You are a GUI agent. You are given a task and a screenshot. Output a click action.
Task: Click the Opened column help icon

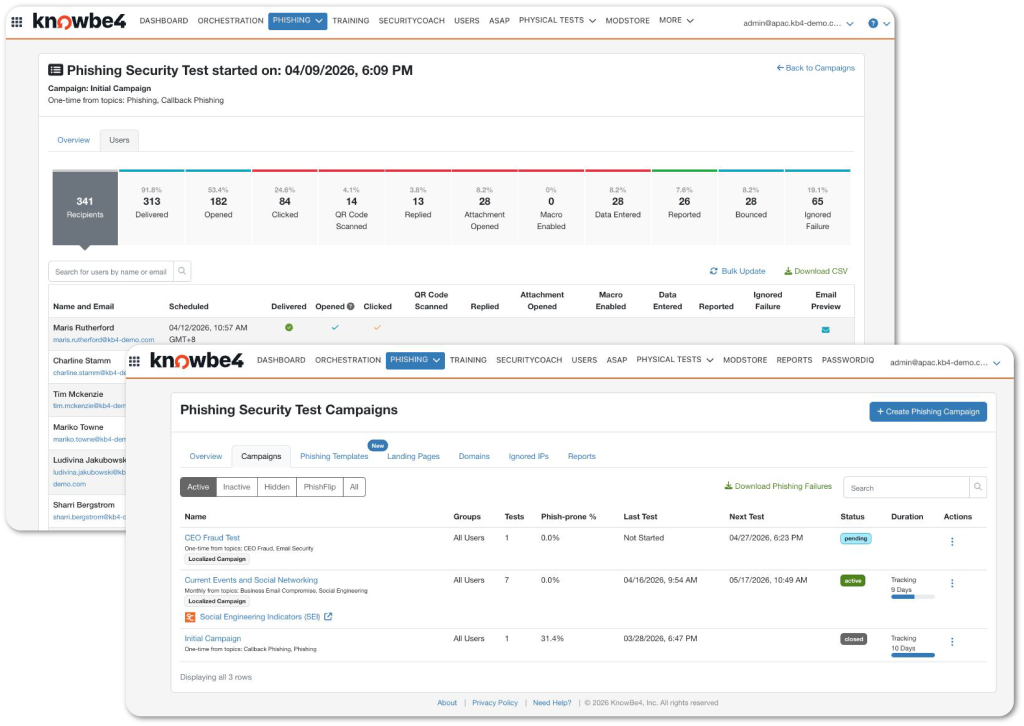tap(351, 306)
